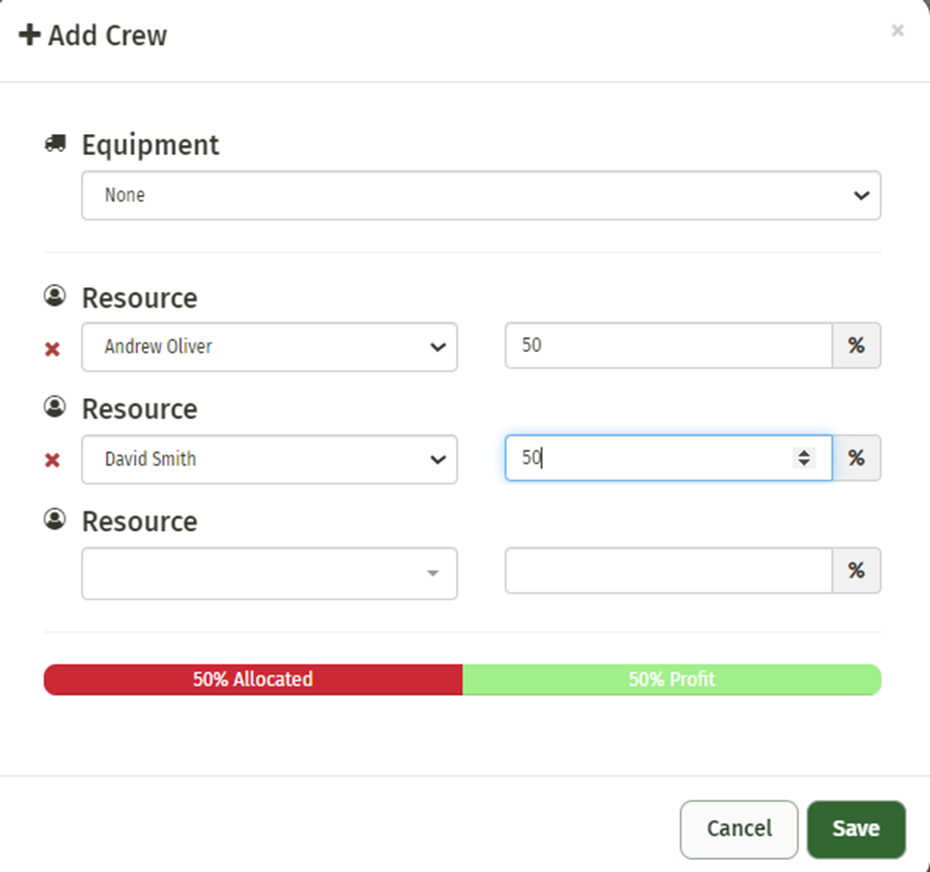Click person icon above empty resource

click(54, 520)
